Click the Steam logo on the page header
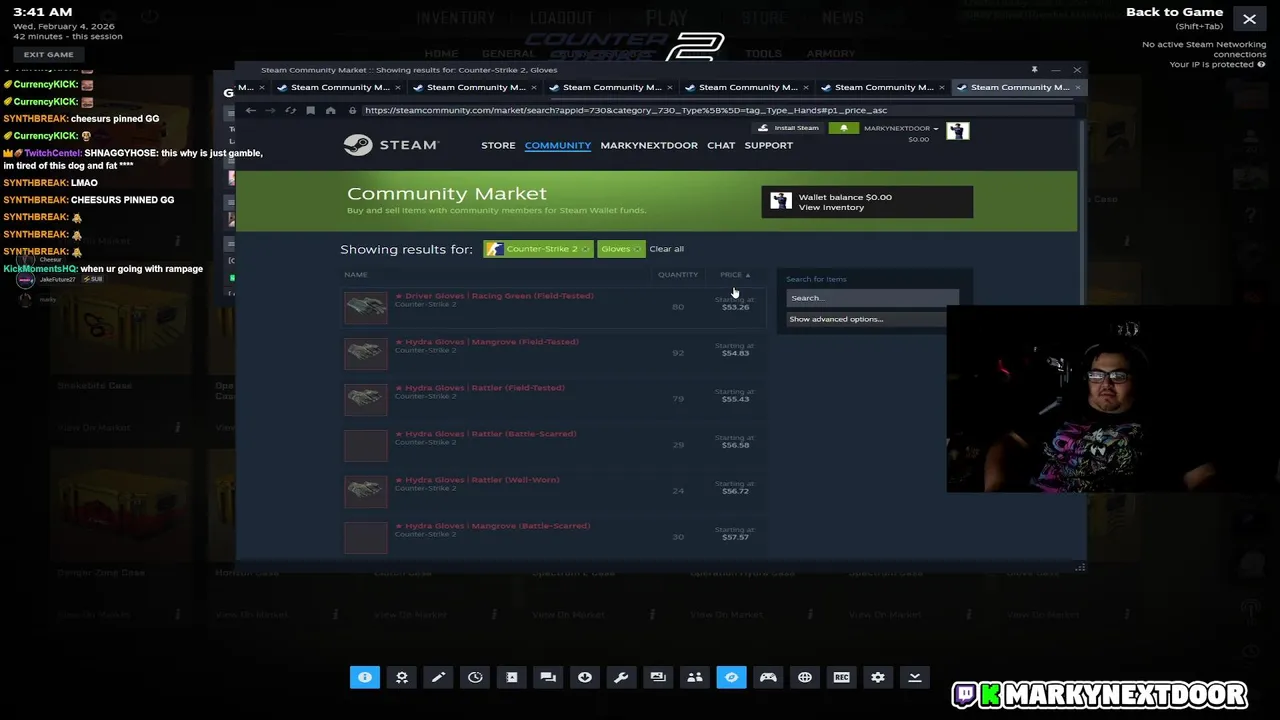 [391, 145]
